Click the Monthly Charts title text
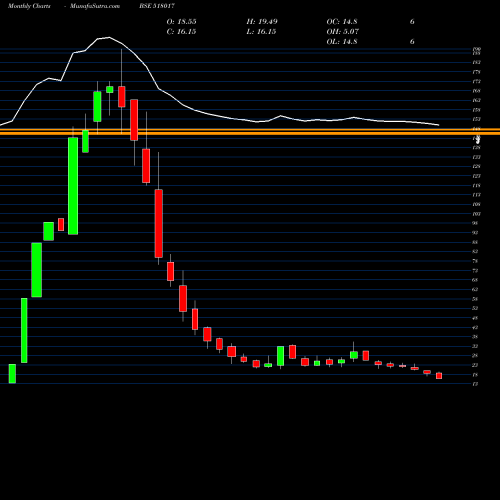 (29, 6)
